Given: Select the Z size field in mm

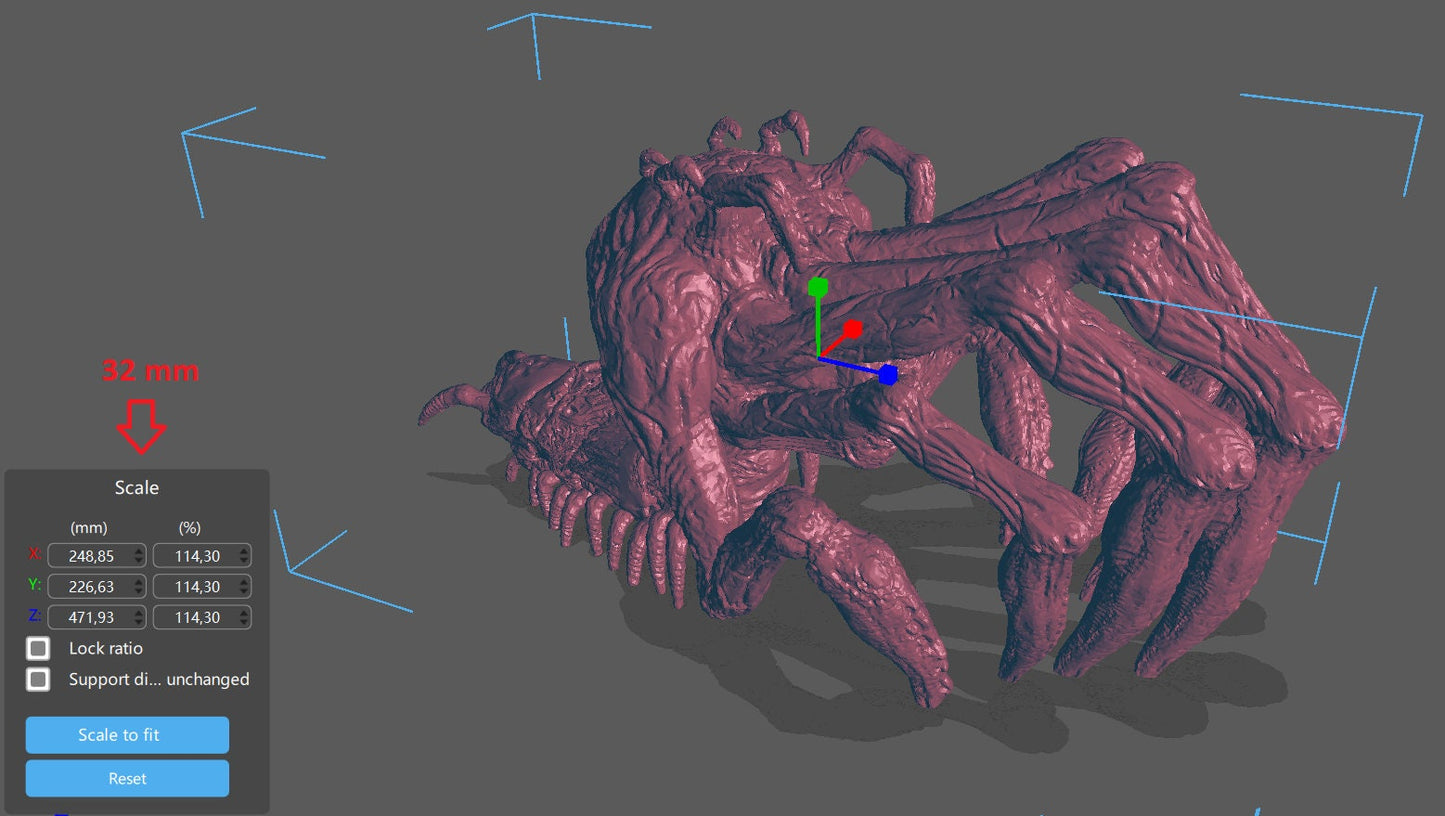Looking at the screenshot, I should (x=88, y=618).
